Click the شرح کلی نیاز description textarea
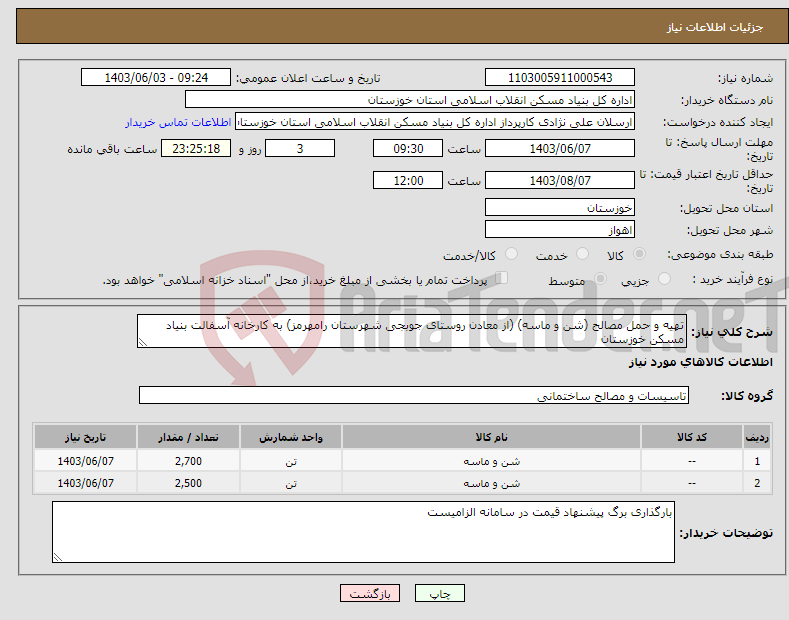Viewport: 789px width, 620px height. tap(412, 331)
